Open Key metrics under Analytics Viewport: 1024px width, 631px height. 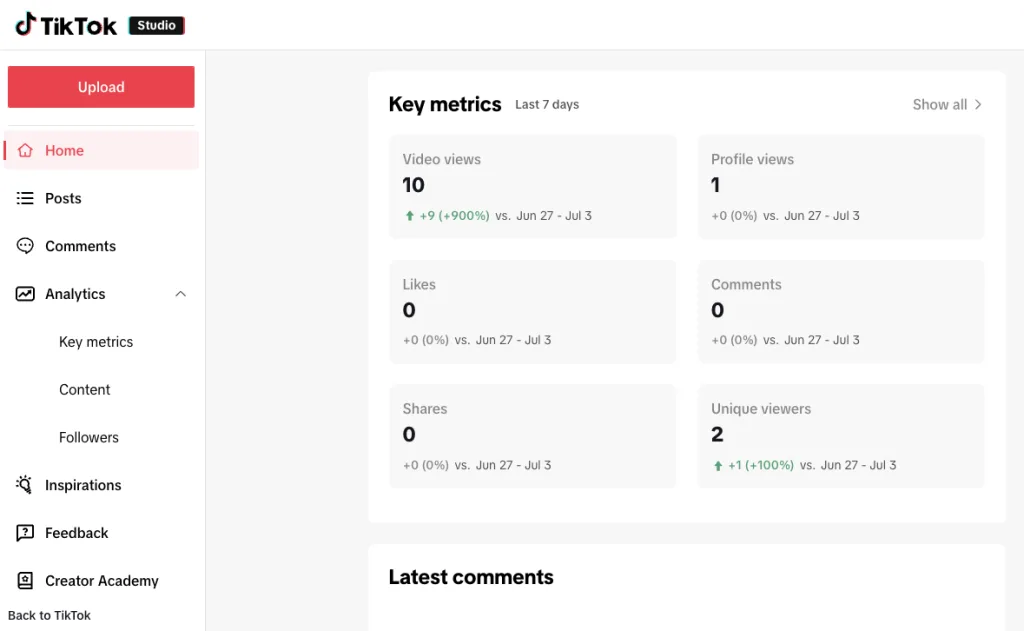point(96,342)
